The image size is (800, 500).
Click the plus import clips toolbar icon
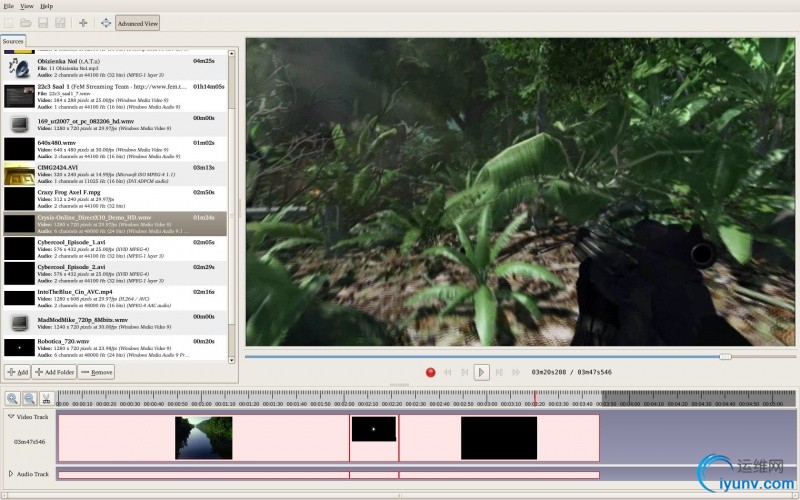click(83, 22)
